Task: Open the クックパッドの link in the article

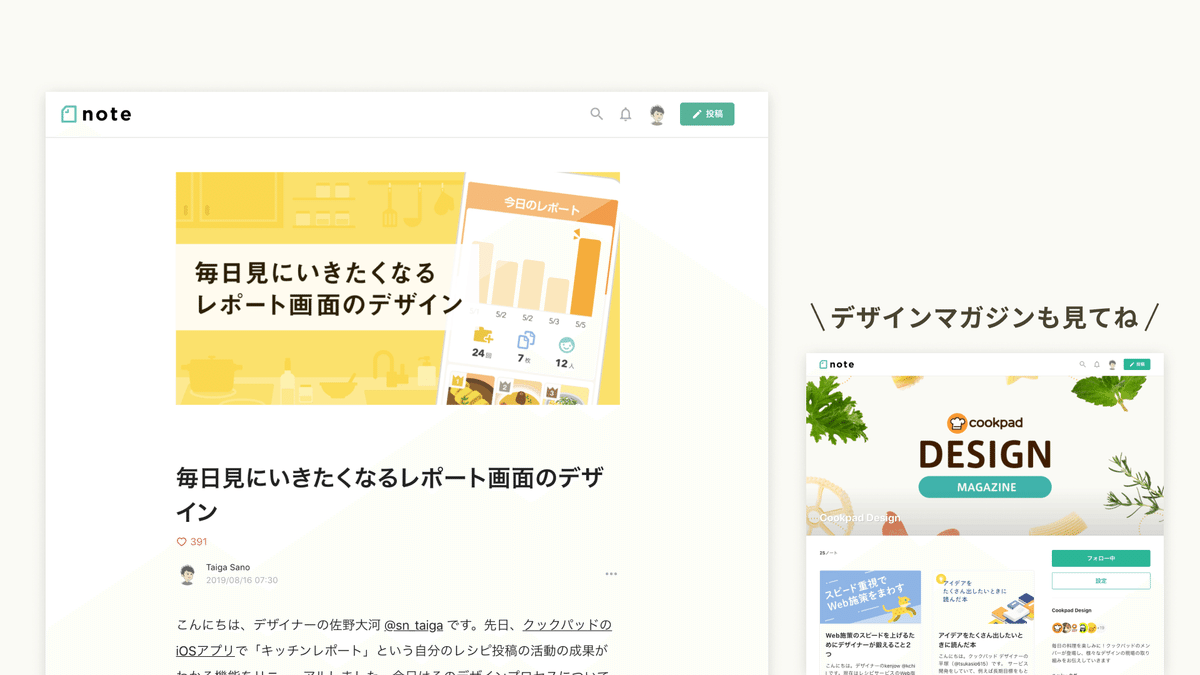Action: (567, 625)
